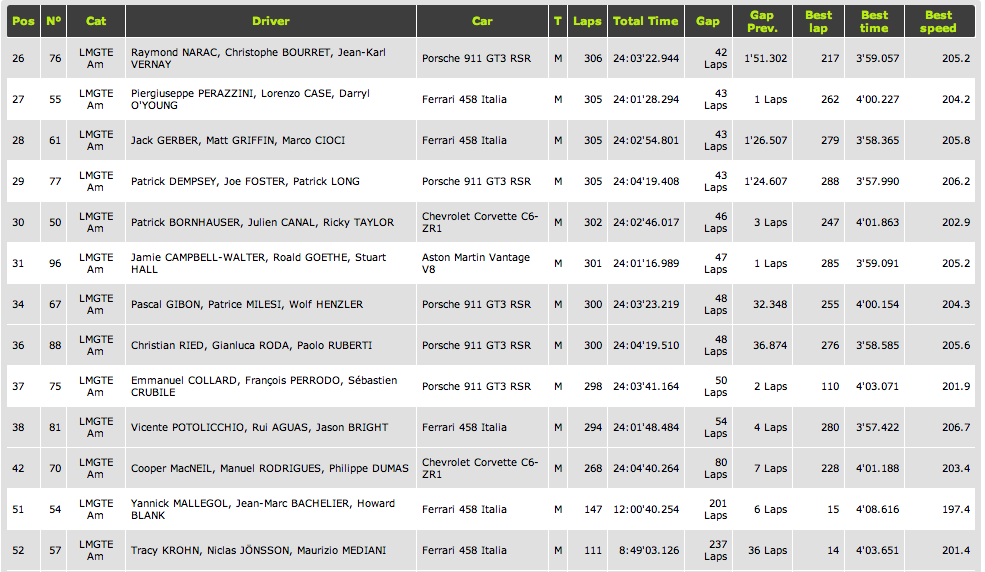Select the Laps column header

click(x=587, y=21)
